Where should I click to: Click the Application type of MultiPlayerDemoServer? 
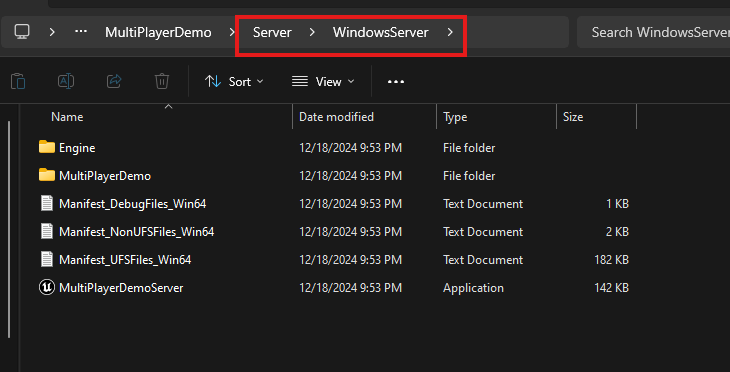coord(473,288)
